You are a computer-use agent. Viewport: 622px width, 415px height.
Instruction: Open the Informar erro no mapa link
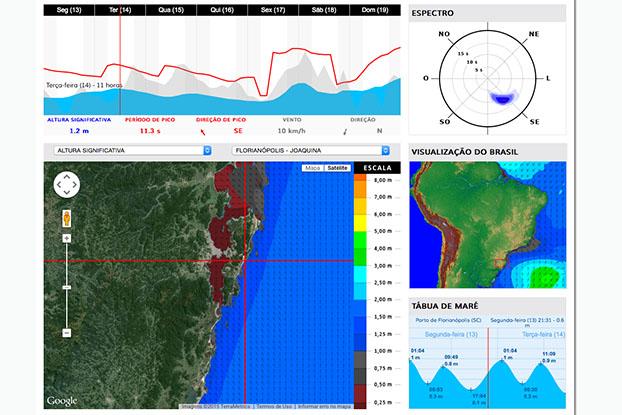(x=324, y=406)
